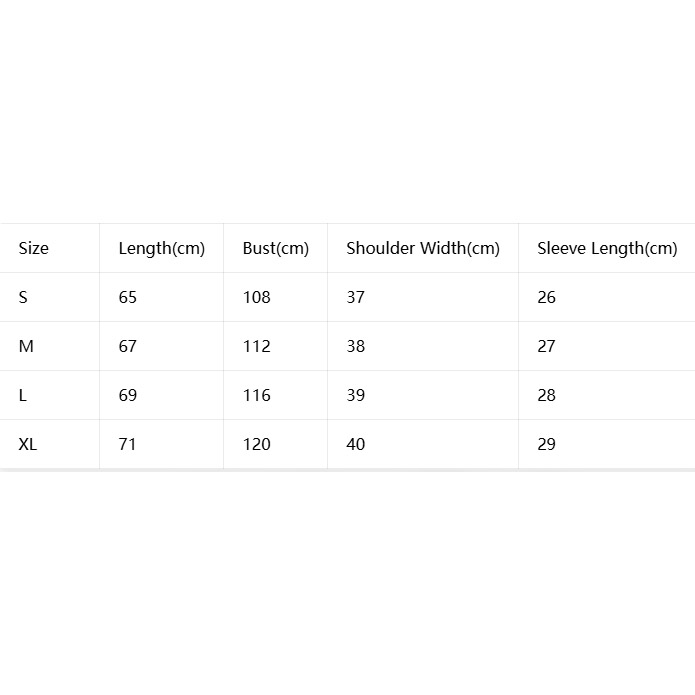This screenshot has height=695, width=695.
Task: Click the length value 71
Action: pyautogui.click(x=127, y=444)
